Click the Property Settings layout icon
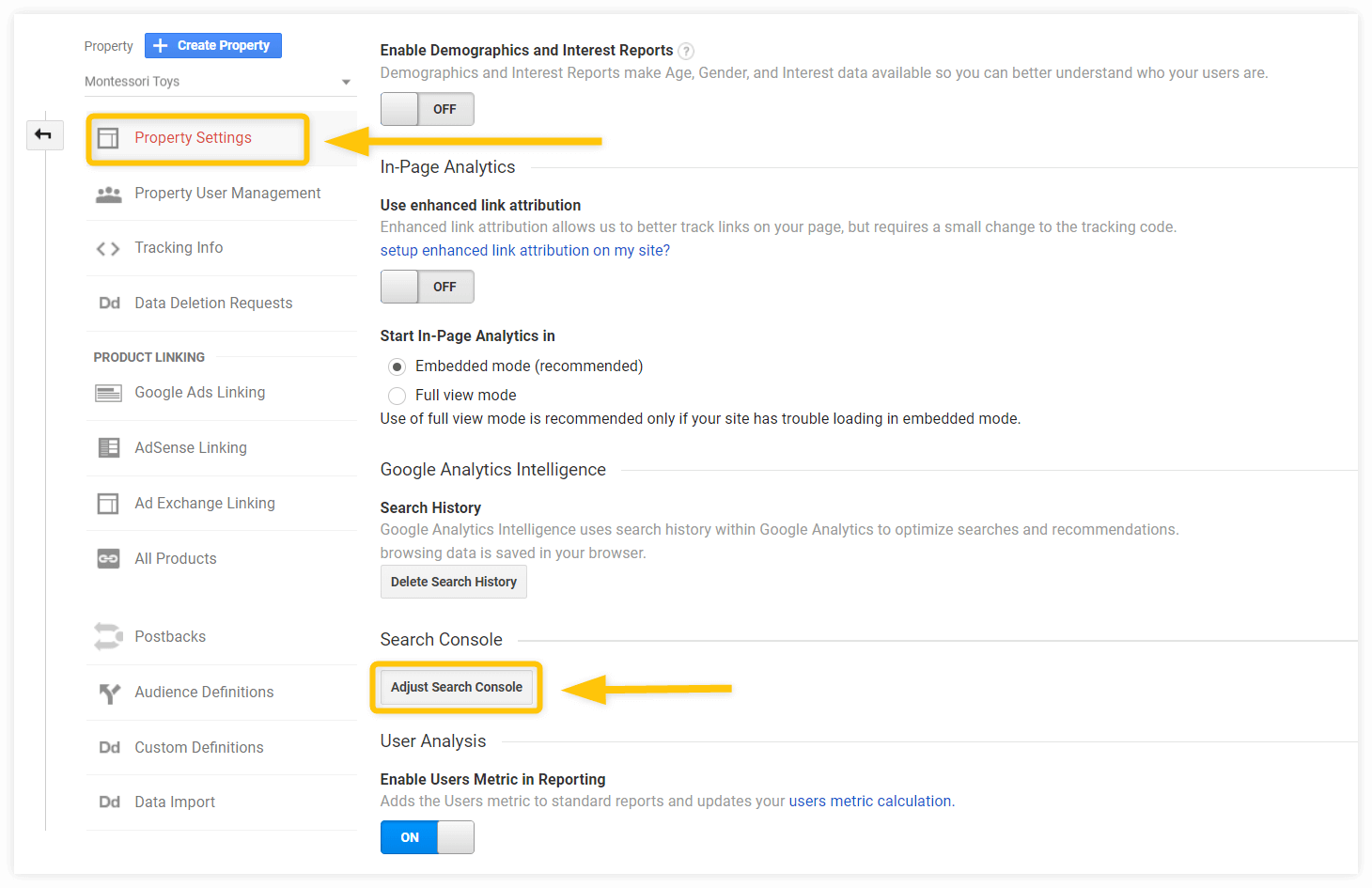The height and width of the screenshot is (888, 1372). pyautogui.click(x=108, y=138)
